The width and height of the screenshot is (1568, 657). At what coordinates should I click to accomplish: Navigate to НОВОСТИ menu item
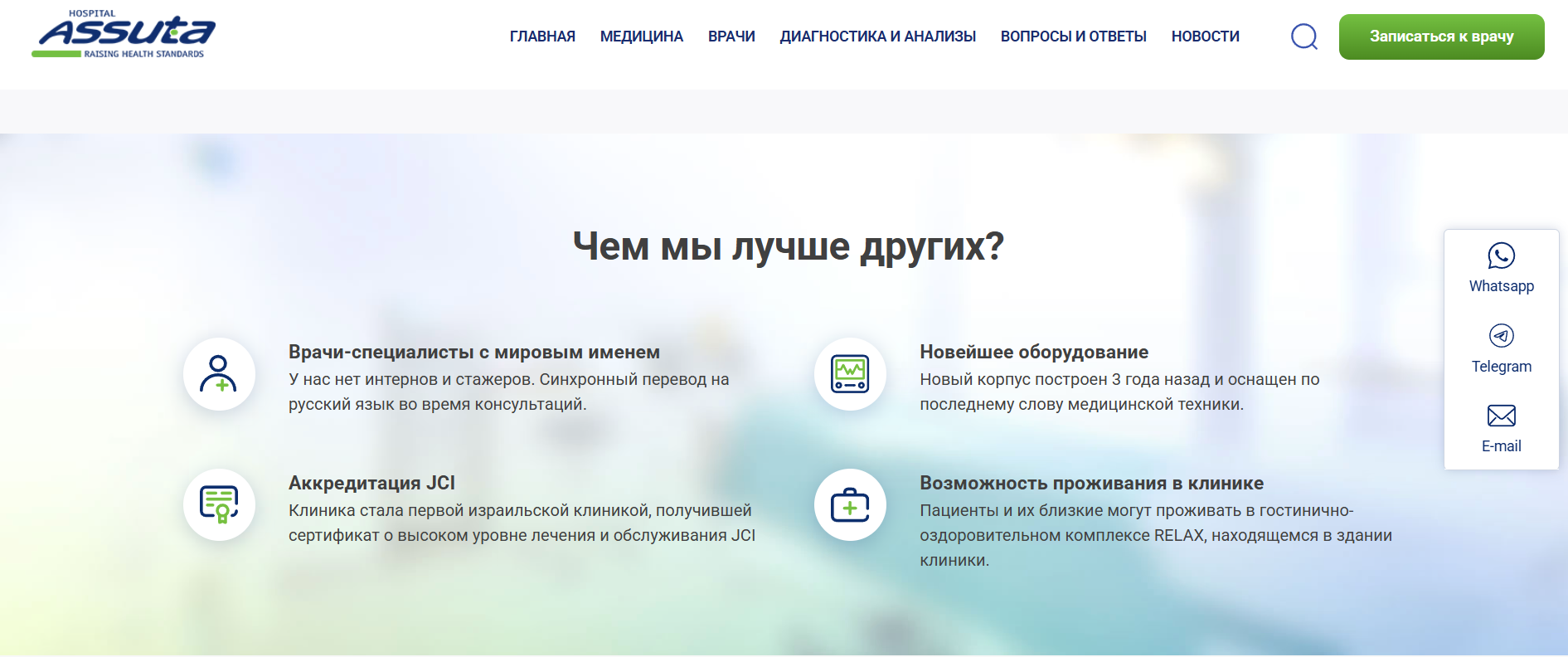coord(1206,36)
